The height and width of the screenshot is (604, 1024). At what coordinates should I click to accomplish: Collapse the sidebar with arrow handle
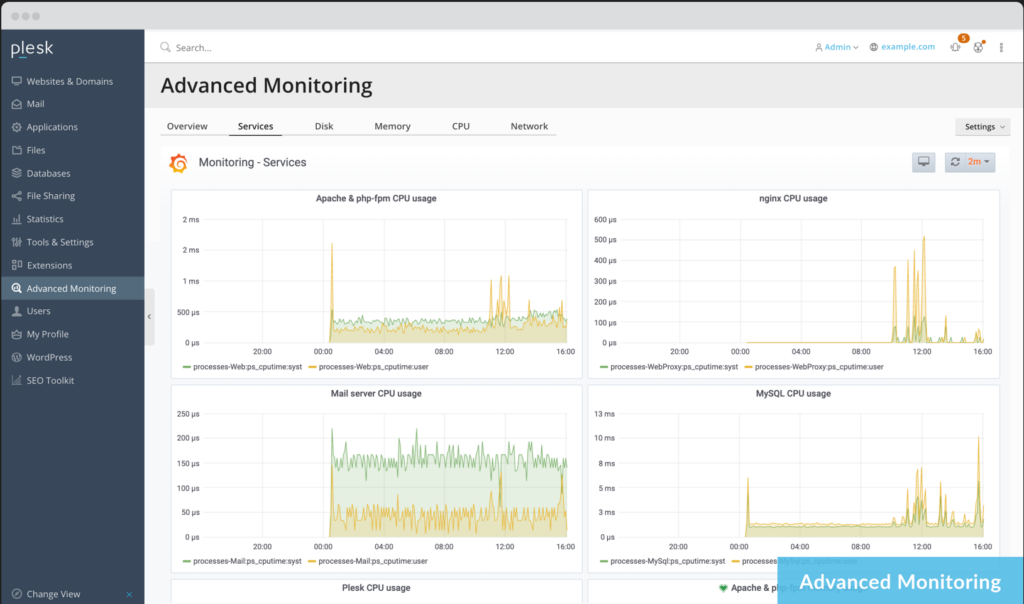click(x=150, y=317)
